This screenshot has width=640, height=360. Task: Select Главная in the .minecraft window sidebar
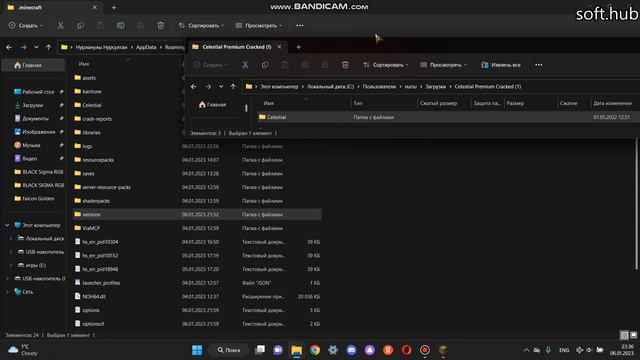33,65
